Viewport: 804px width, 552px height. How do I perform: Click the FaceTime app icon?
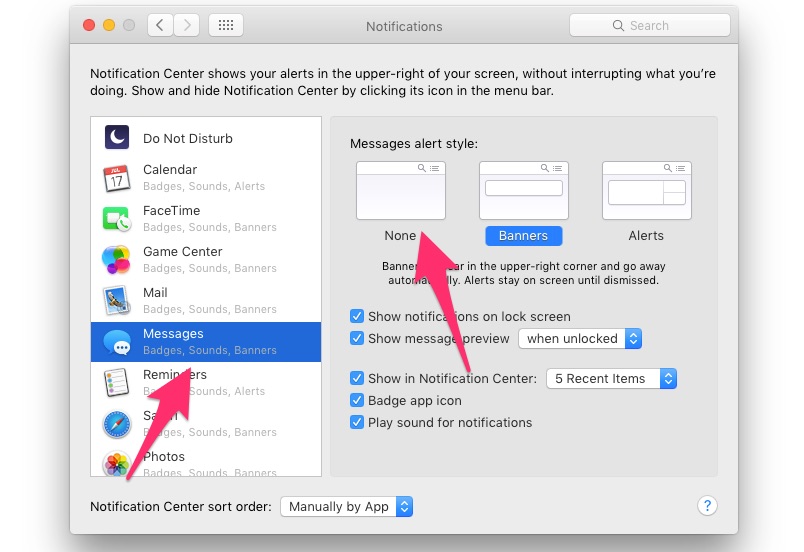117,219
